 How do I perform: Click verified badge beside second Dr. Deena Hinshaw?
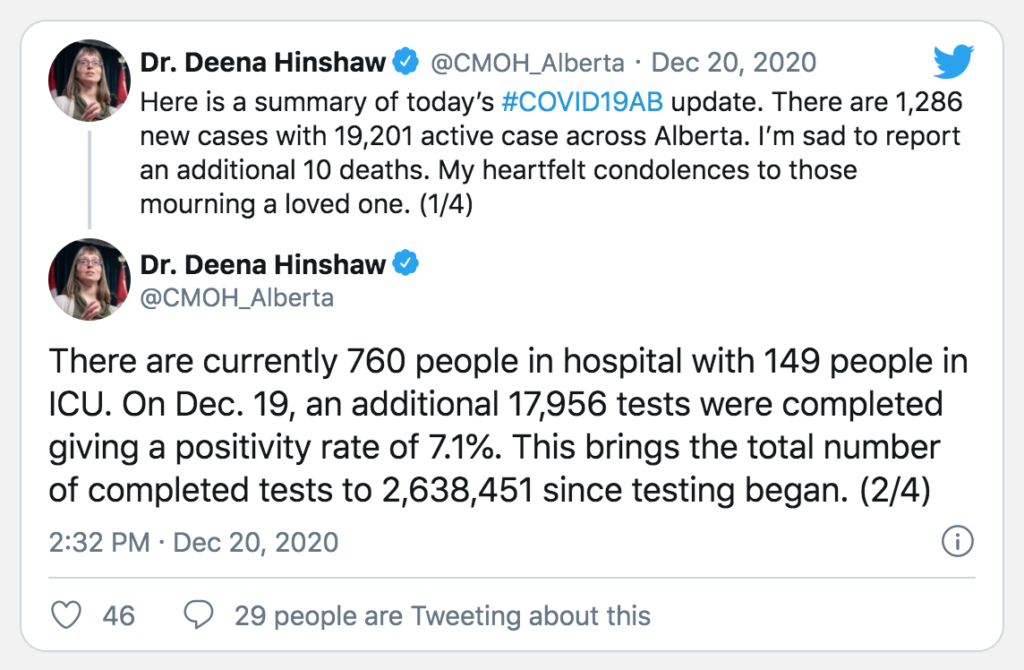[x=405, y=265]
